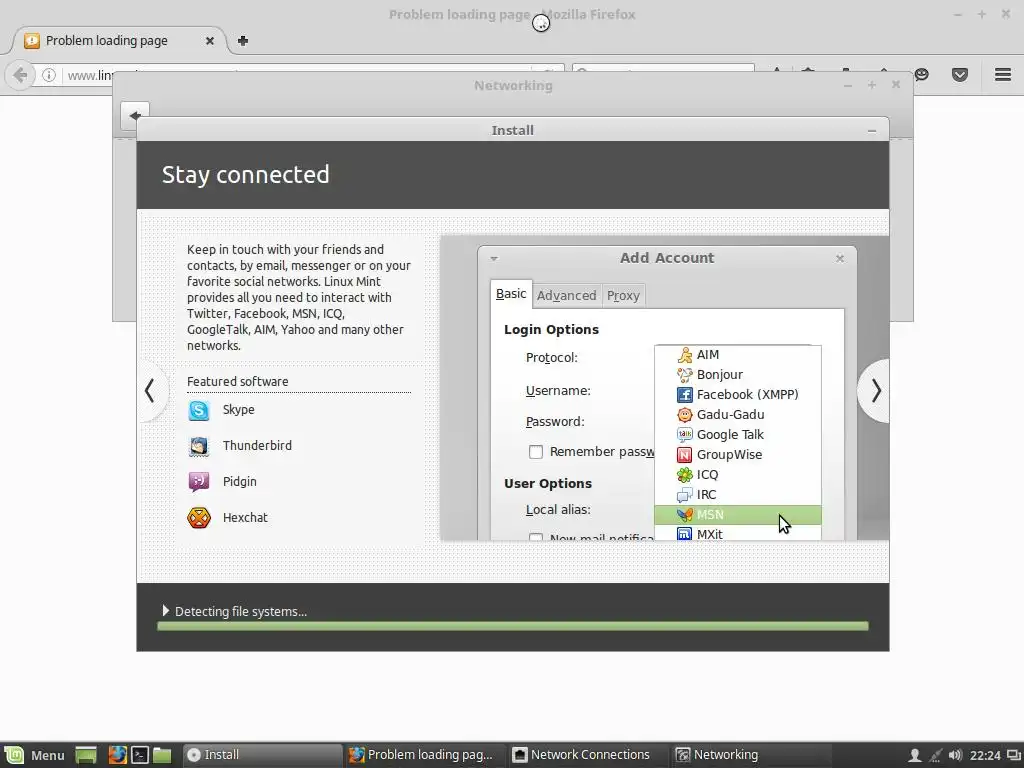
Task: Open a new Firefox tab with plus button
Action: 243,40
